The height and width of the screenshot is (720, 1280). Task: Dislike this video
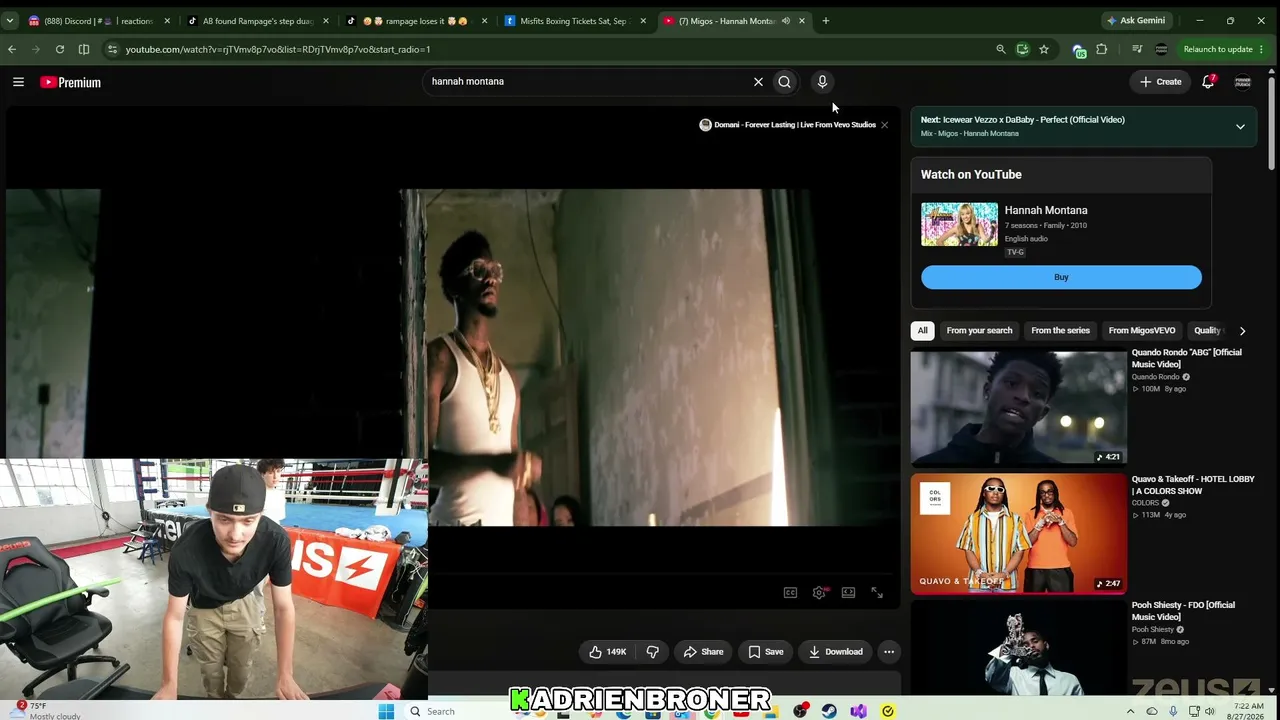(x=653, y=652)
